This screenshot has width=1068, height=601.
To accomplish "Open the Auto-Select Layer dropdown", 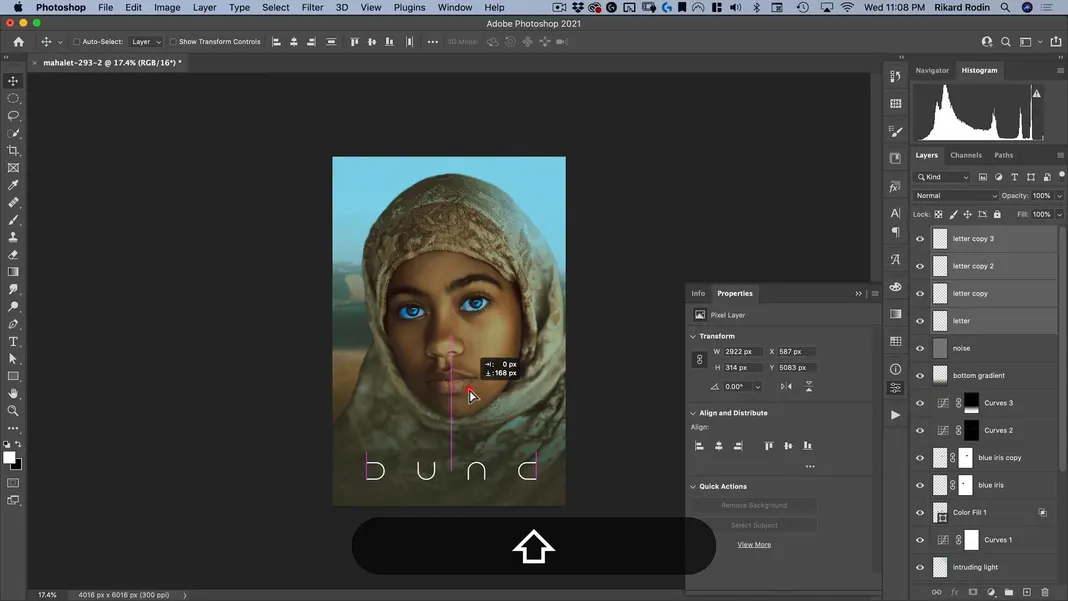I will pyautogui.click(x=146, y=42).
